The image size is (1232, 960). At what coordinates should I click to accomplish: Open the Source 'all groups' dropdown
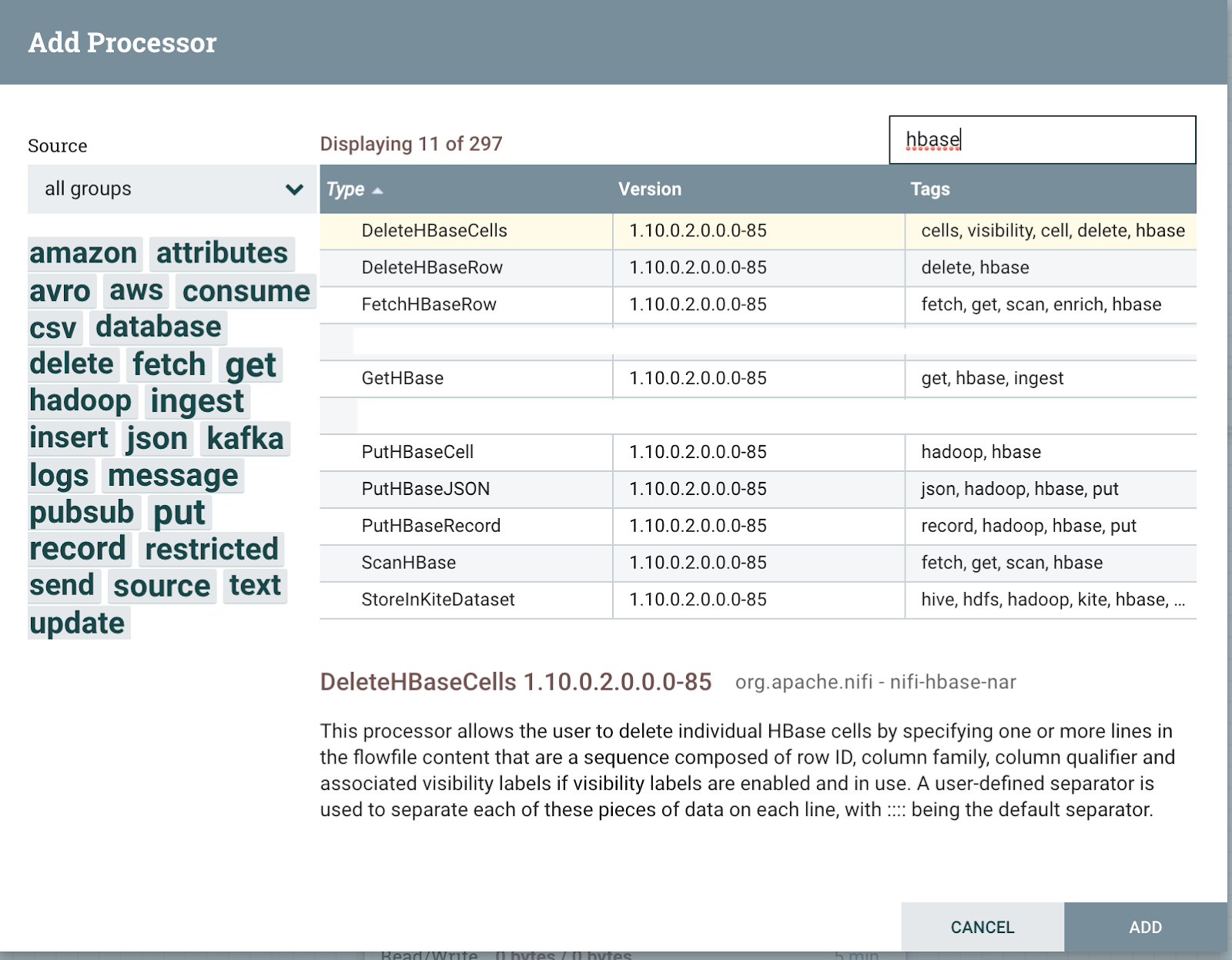(172, 189)
